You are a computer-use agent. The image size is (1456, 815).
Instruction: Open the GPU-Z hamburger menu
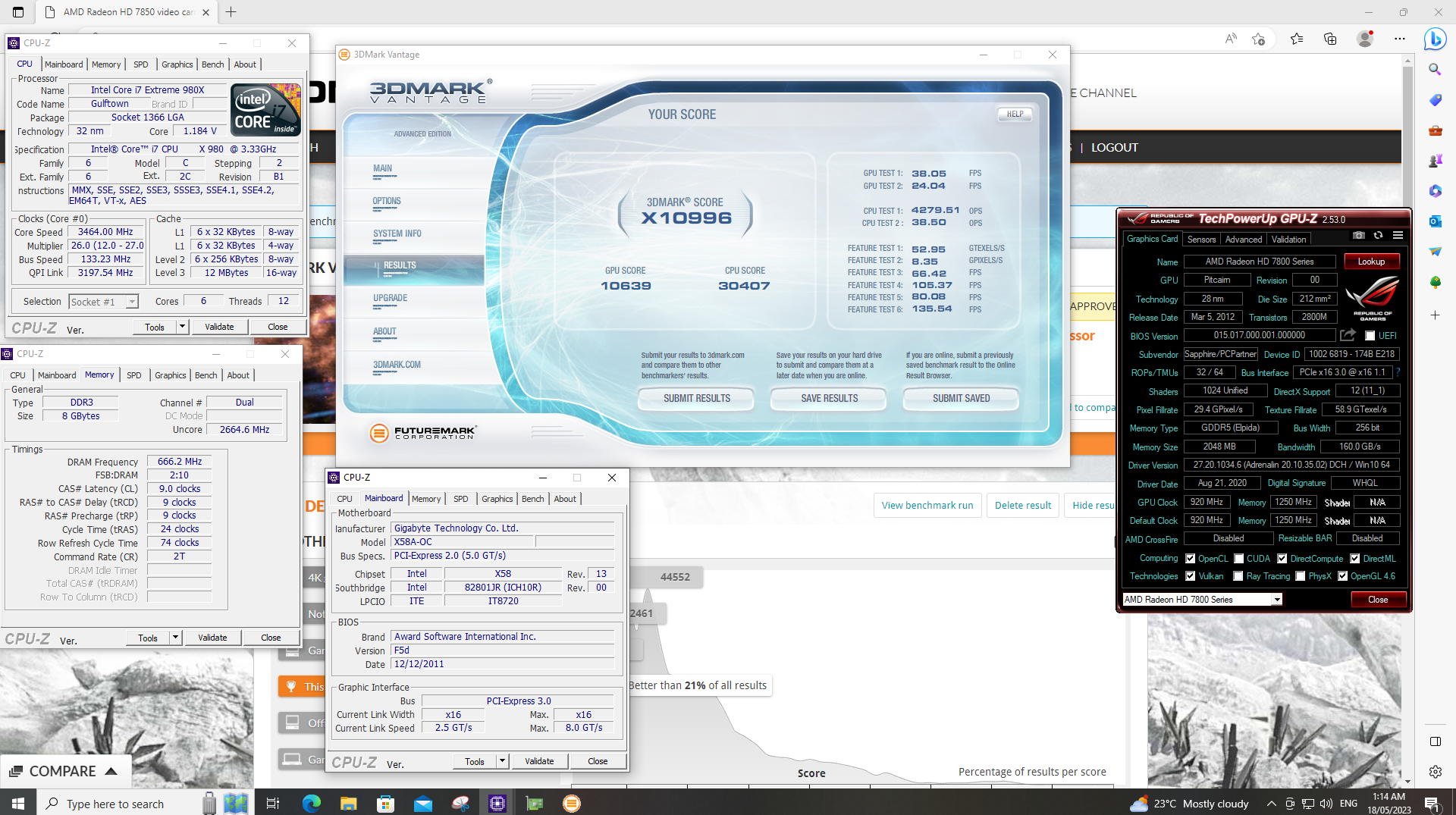(1398, 235)
